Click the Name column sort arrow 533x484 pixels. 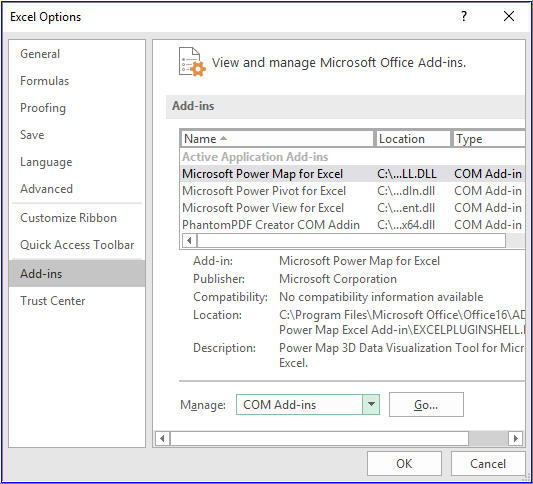[223, 138]
